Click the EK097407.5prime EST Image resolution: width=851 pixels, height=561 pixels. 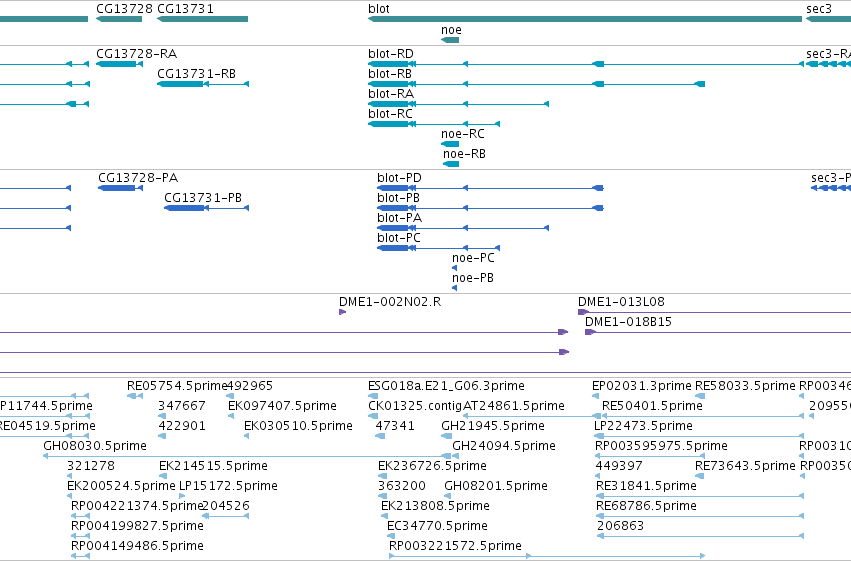click(x=231, y=416)
